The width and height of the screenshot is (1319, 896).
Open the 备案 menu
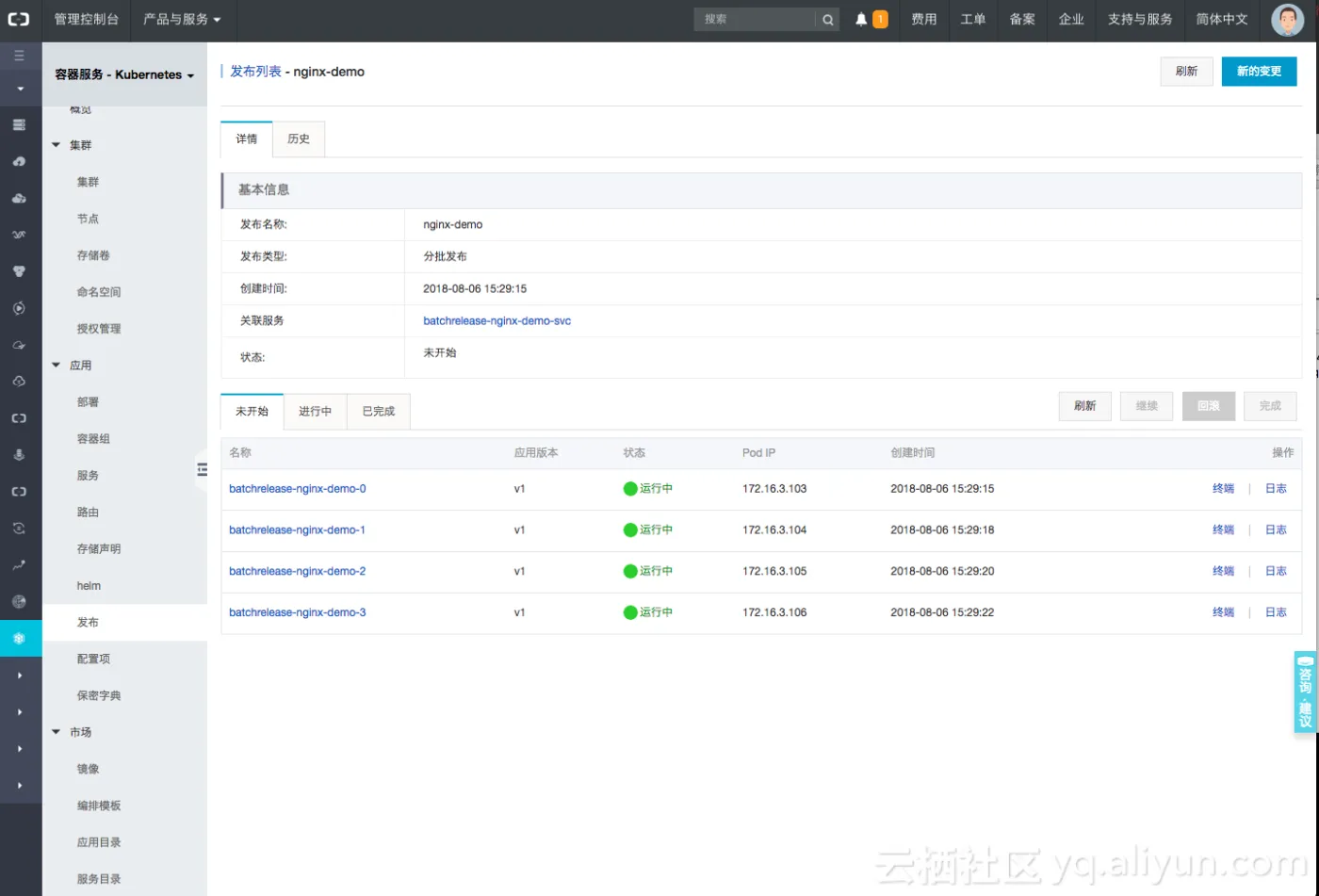click(x=1022, y=19)
